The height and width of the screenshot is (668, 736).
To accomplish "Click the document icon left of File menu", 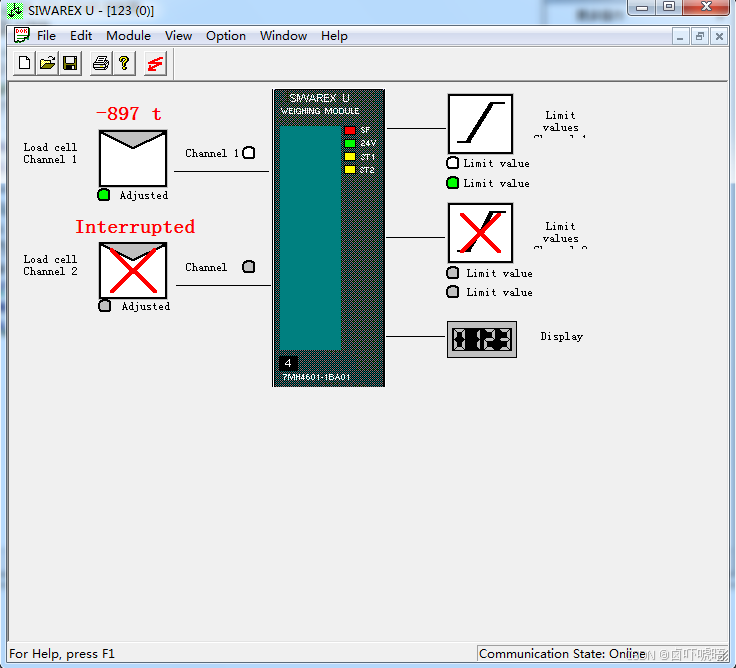I will coord(21,35).
